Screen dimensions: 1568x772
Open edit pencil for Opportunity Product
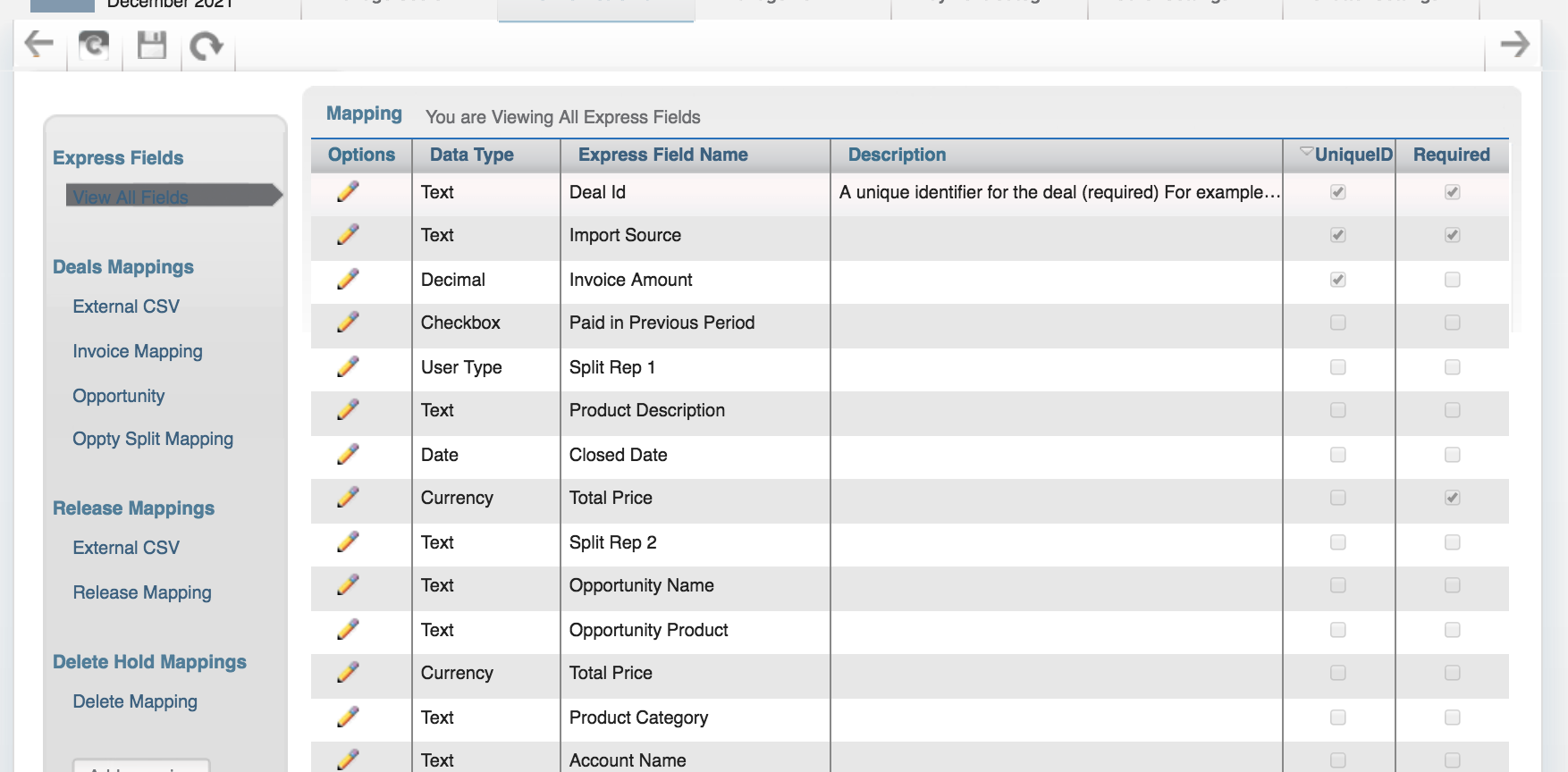coord(348,629)
